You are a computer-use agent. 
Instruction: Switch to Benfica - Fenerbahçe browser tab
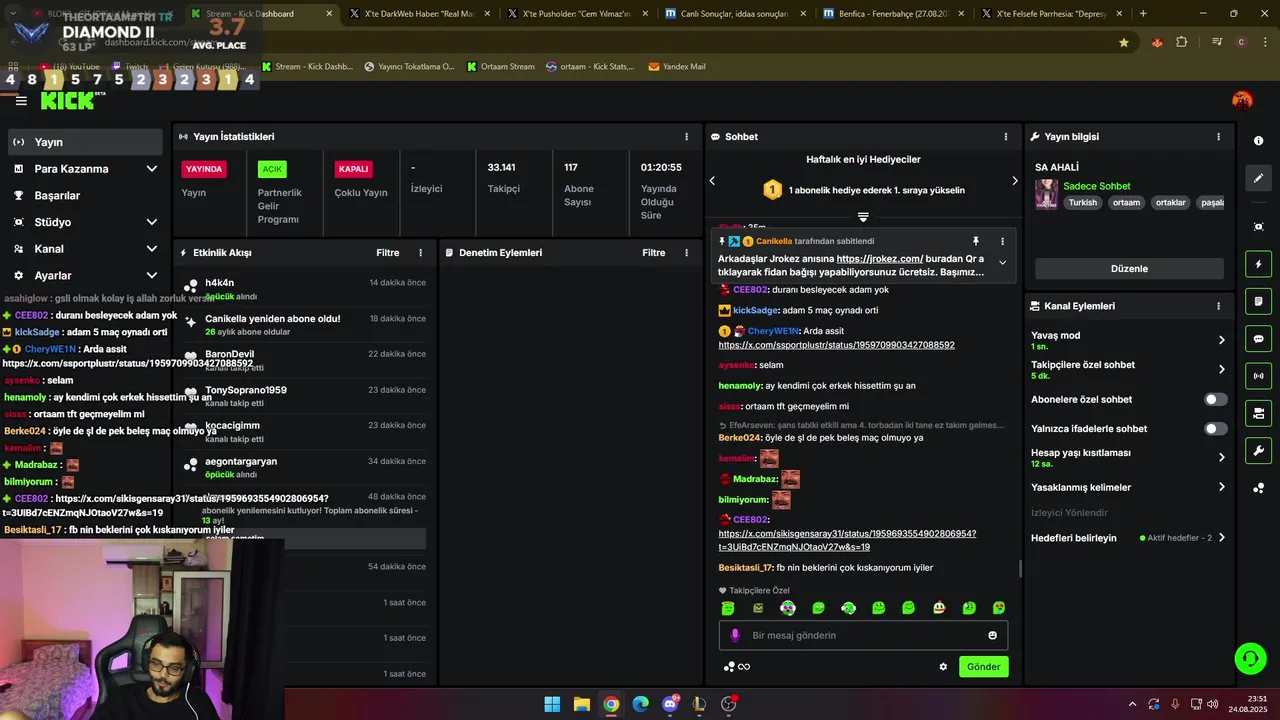892,14
